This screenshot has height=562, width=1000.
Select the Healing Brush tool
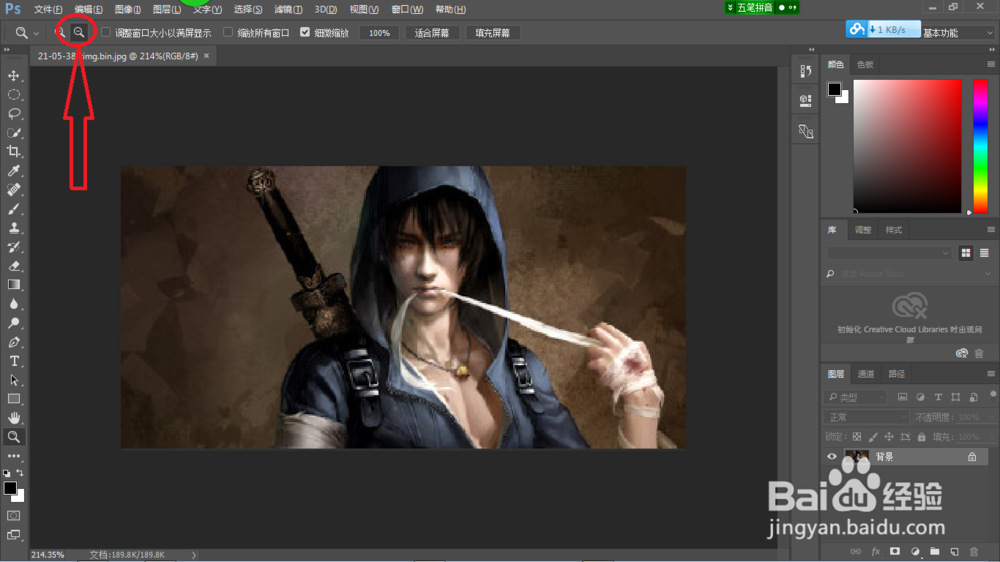13,190
